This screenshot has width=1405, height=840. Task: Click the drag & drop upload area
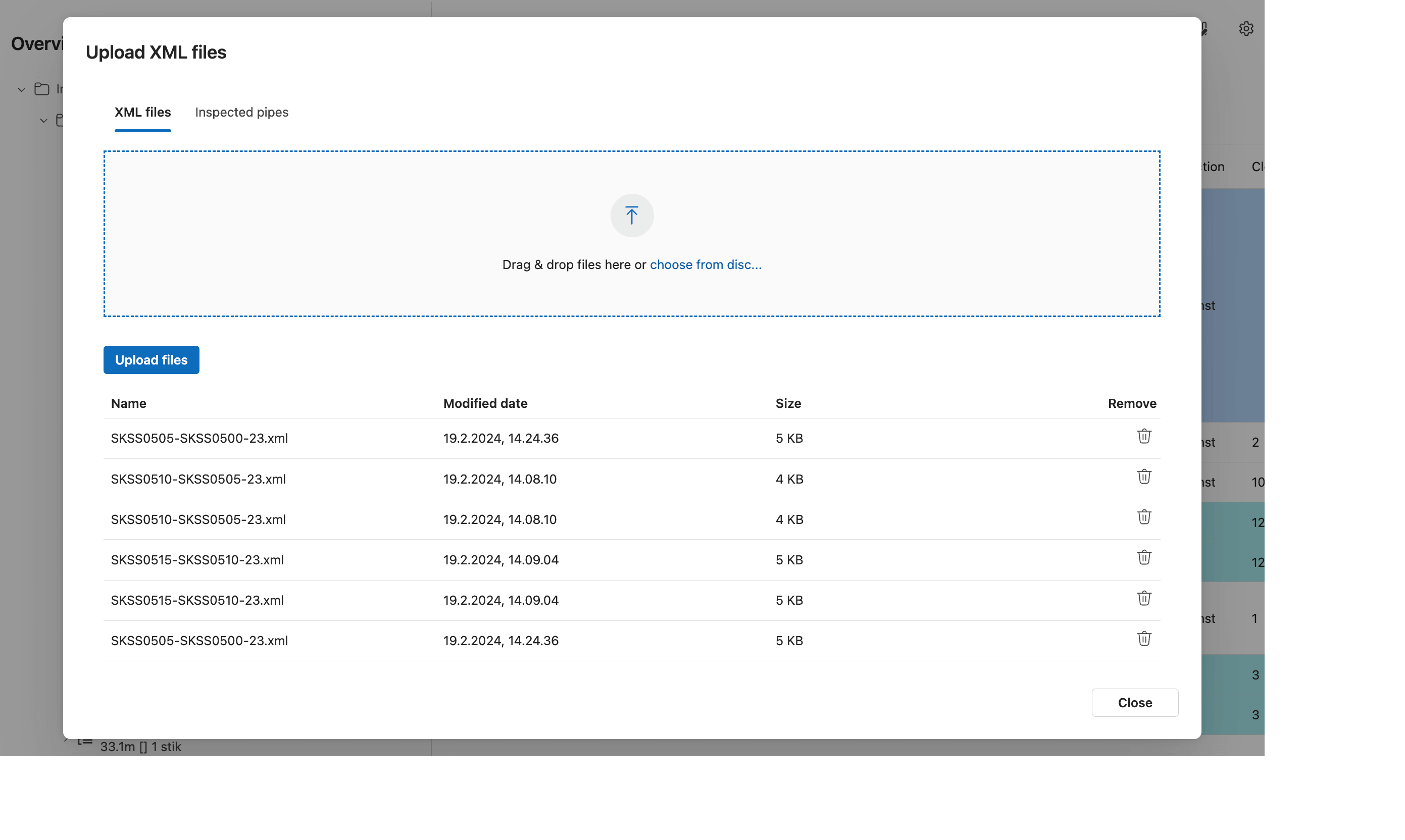pos(631,234)
